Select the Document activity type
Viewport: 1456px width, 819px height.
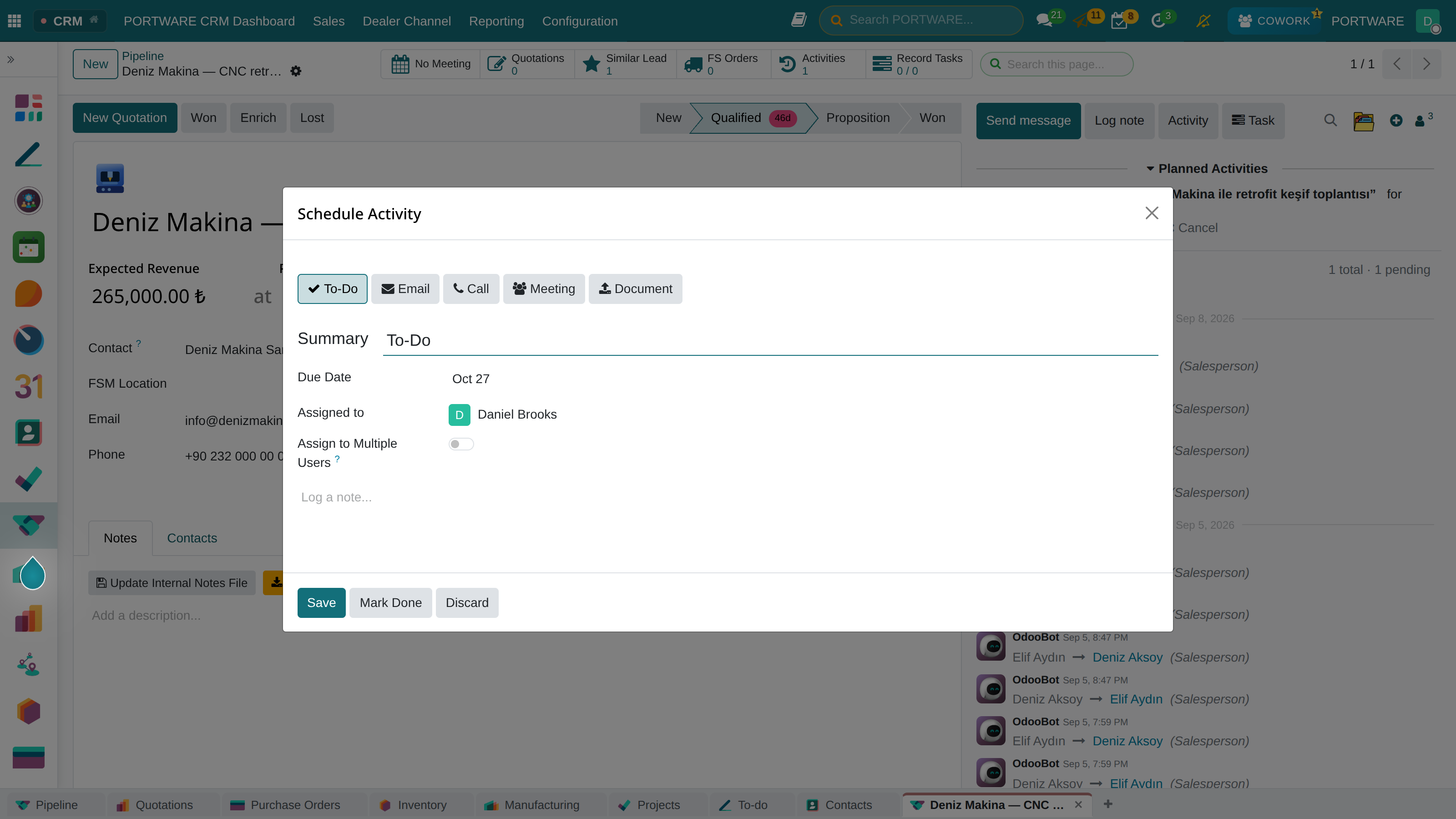pyautogui.click(x=635, y=289)
